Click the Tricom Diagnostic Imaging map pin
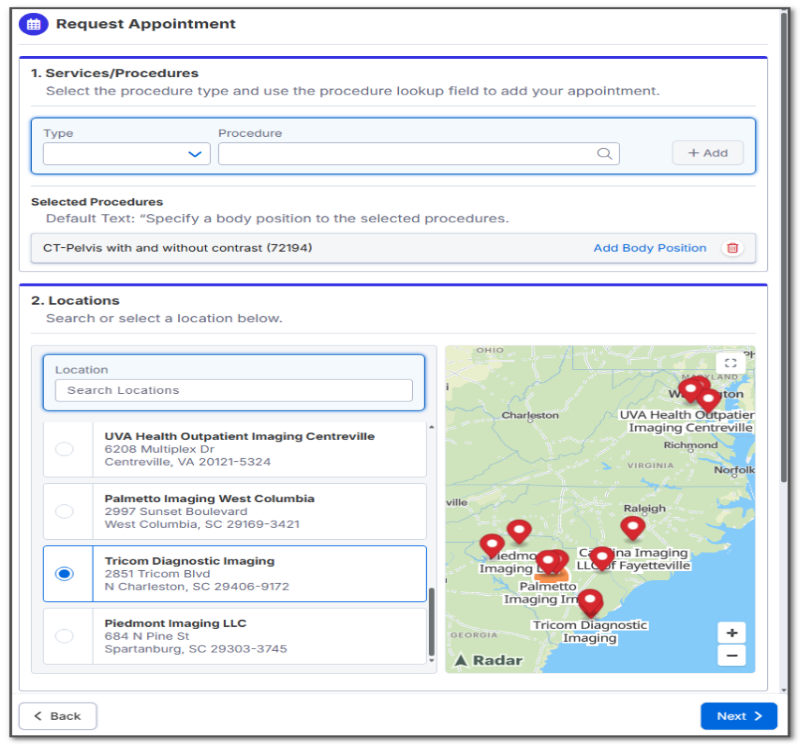This screenshot has height=744, width=800. (x=590, y=602)
